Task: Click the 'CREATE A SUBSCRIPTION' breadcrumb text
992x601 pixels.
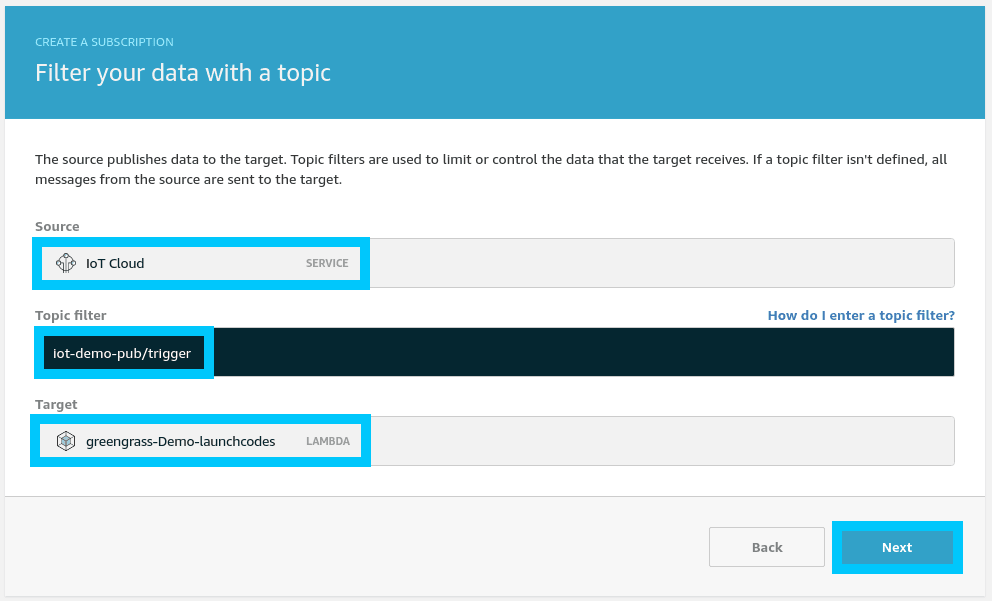Action: point(104,42)
